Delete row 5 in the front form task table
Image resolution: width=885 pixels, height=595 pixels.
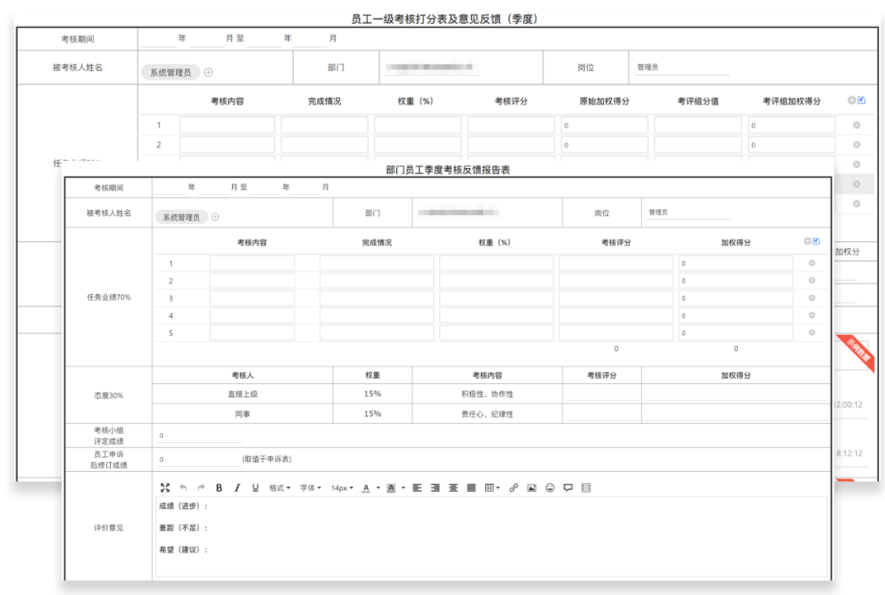[x=812, y=332]
